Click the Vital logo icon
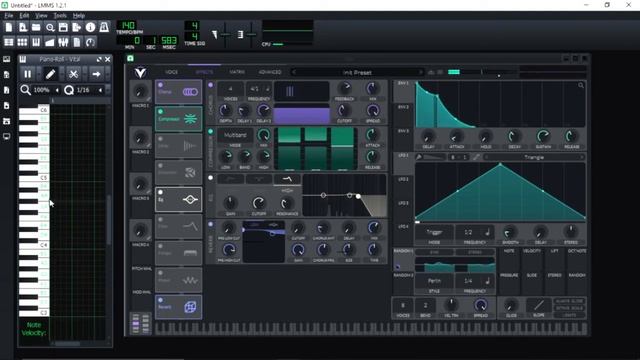The image size is (640, 360). [140, 73]
